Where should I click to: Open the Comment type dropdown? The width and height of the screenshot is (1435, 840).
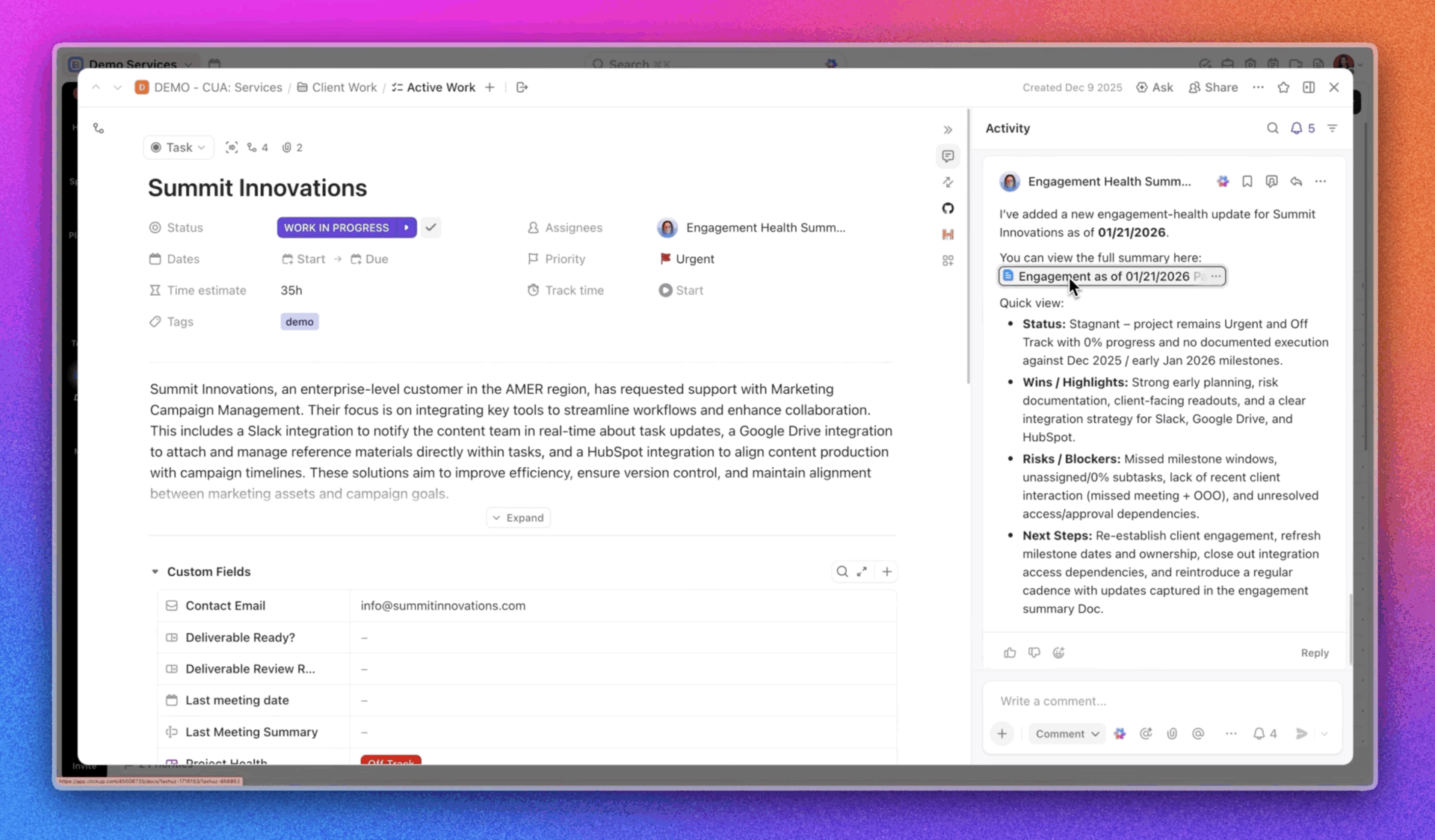click(1067, 734)
